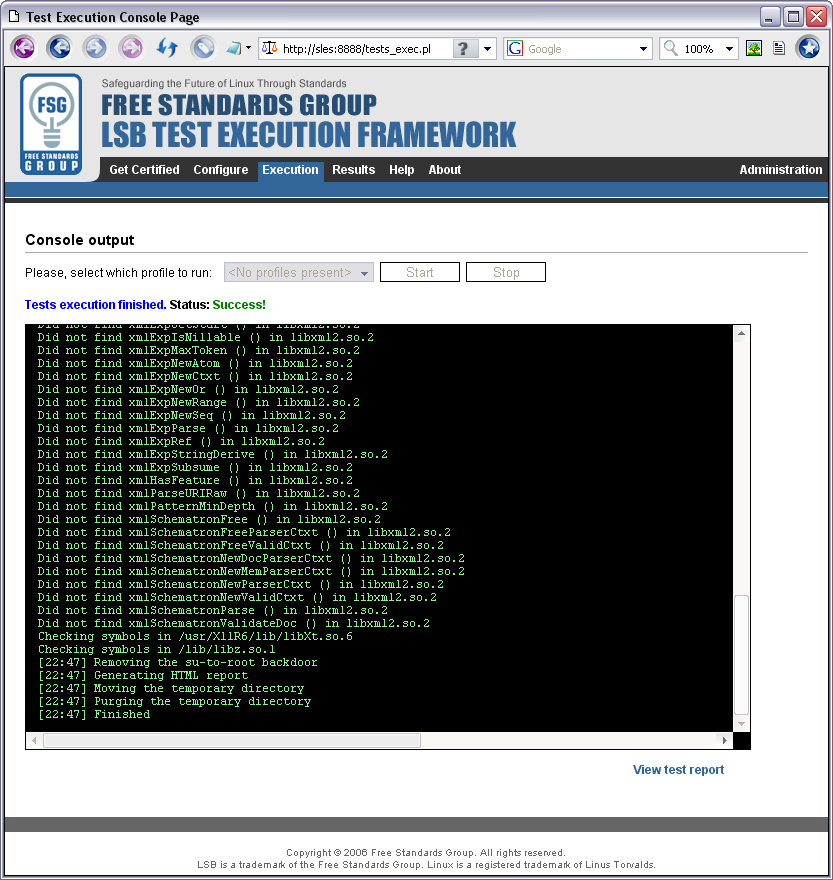Open the Configure menu
The image size is (833, 880).
[221, 169]
